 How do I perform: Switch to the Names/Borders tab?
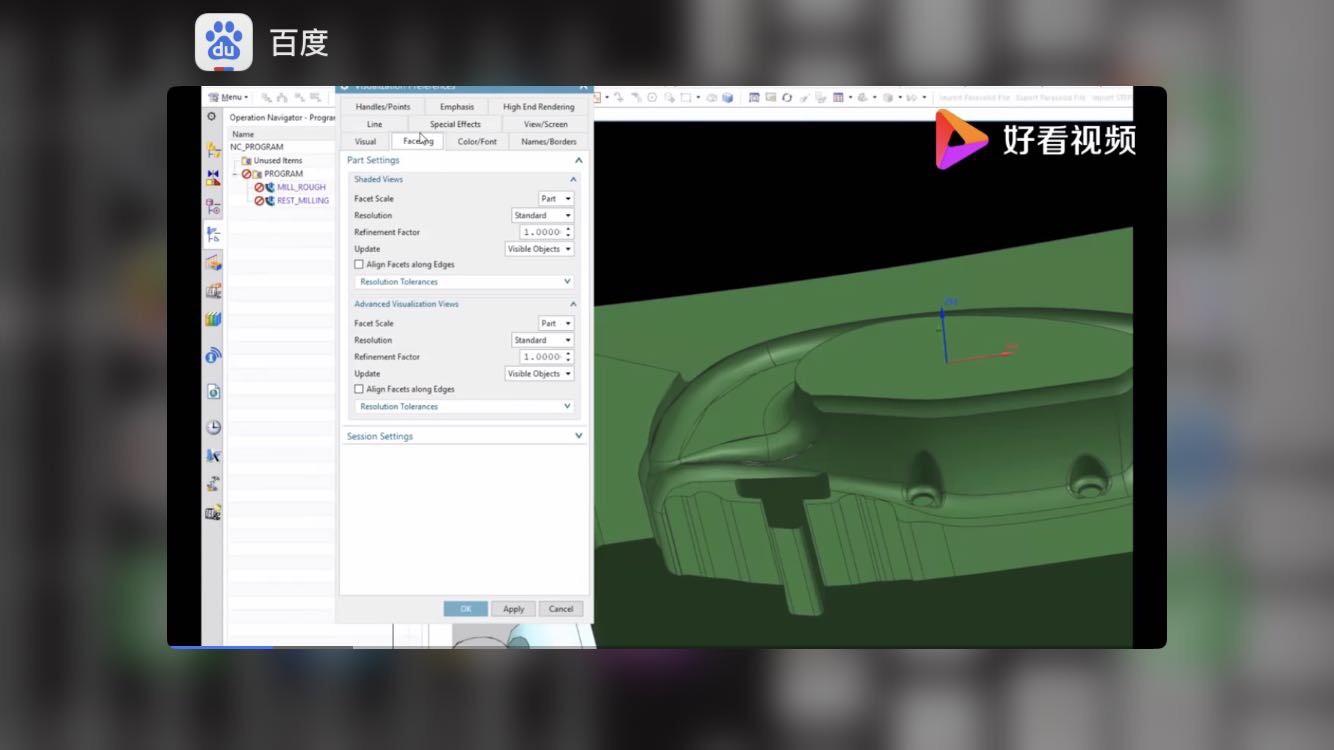coord(549,142)
